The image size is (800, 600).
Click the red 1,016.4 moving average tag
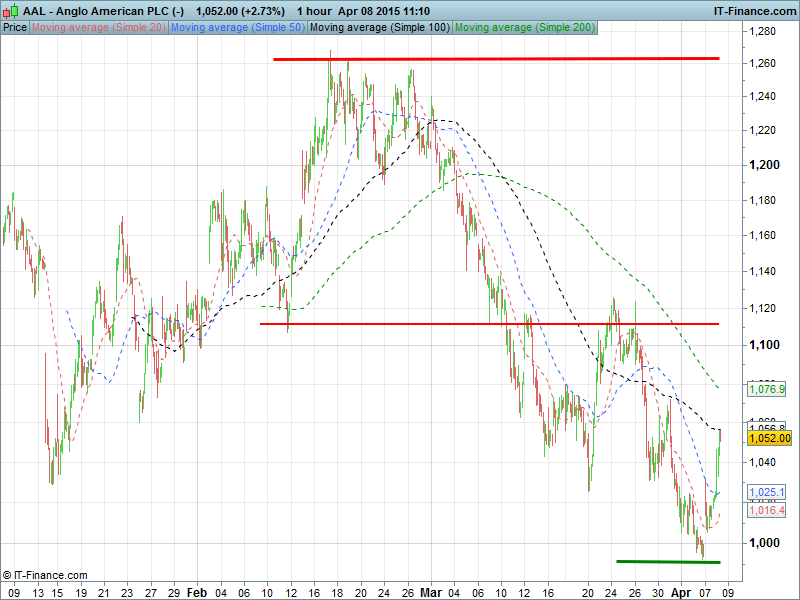[767, 510]
